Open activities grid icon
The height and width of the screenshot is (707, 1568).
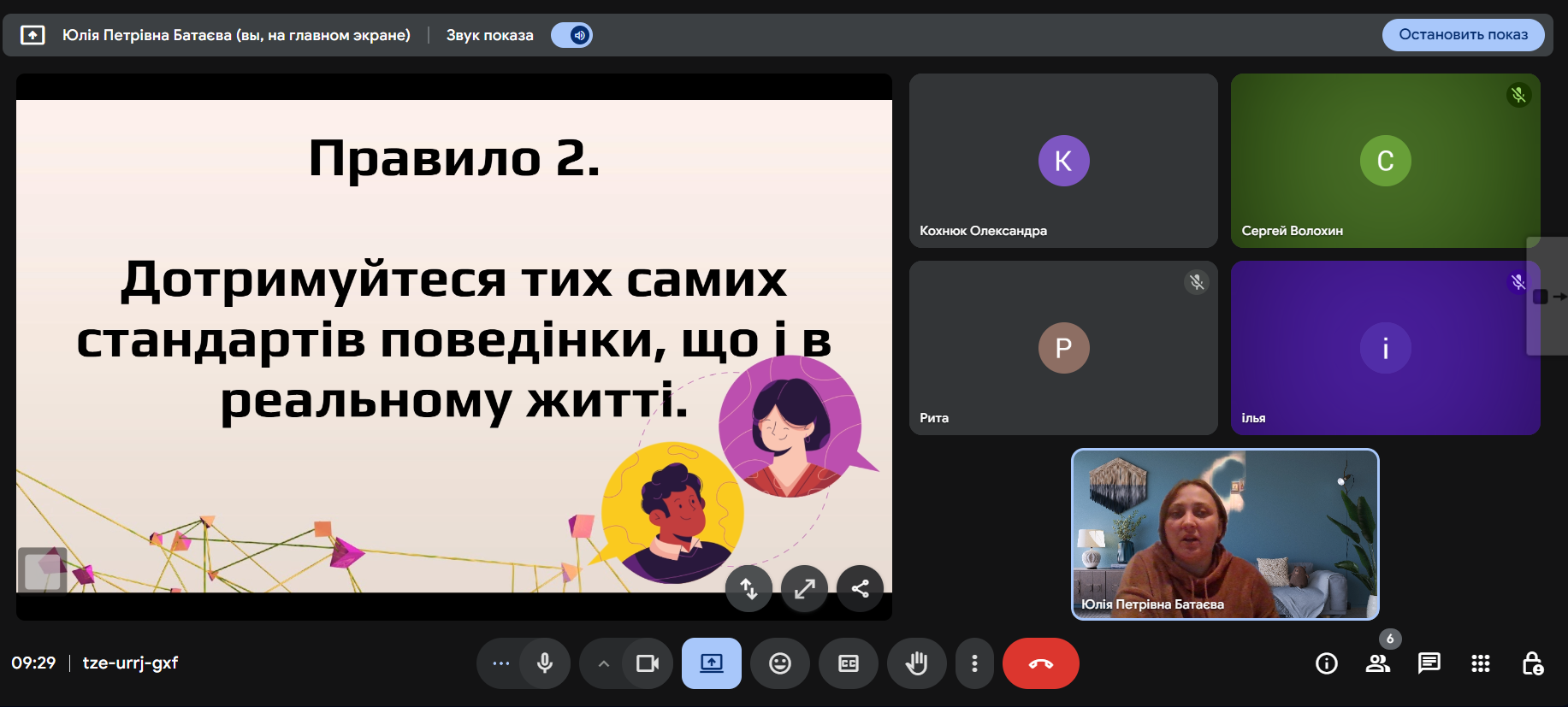point(1480,663)
